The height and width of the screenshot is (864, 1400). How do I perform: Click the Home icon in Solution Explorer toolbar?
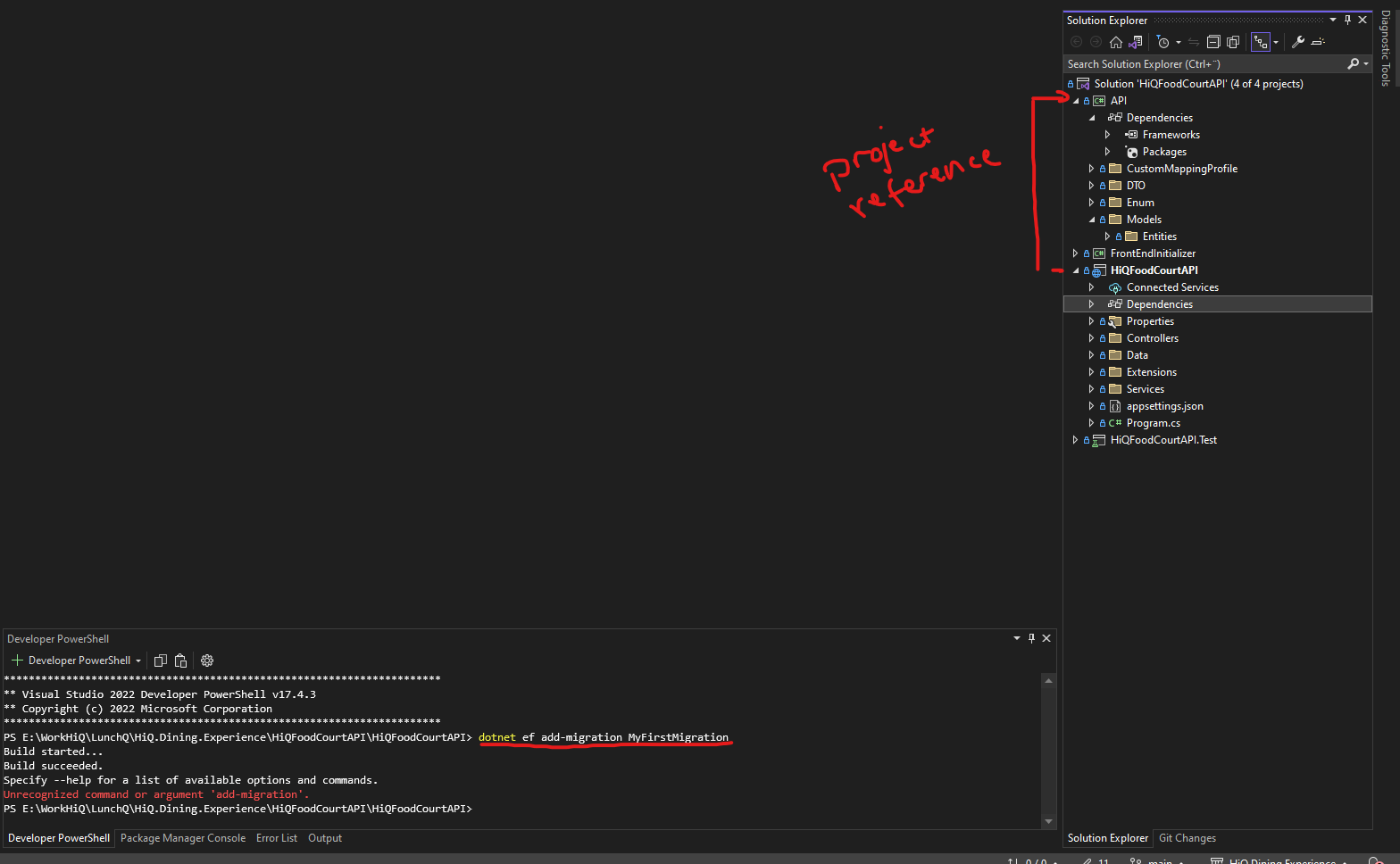(1116, 42)
